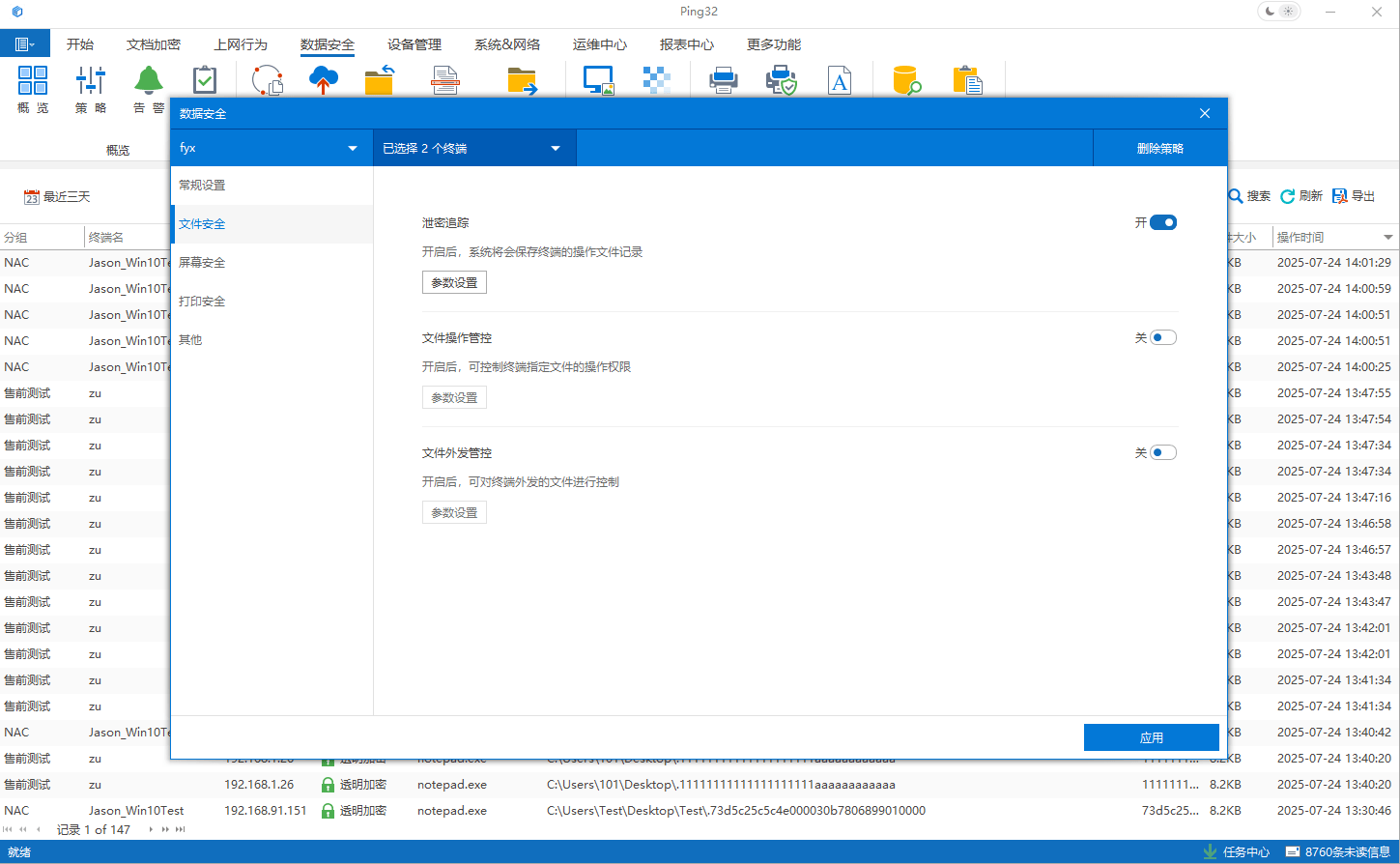1400x864 pixels.
Task: Apply settings with the 应用 button
Action: click(1151, 736)
